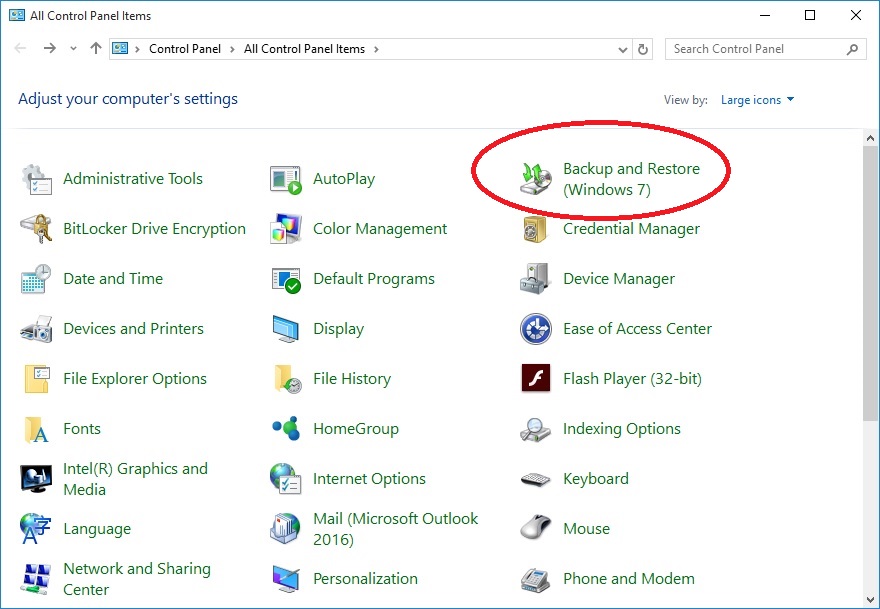
Task: Click the vertical scrollbar thumb
Action: coord(871,282)
